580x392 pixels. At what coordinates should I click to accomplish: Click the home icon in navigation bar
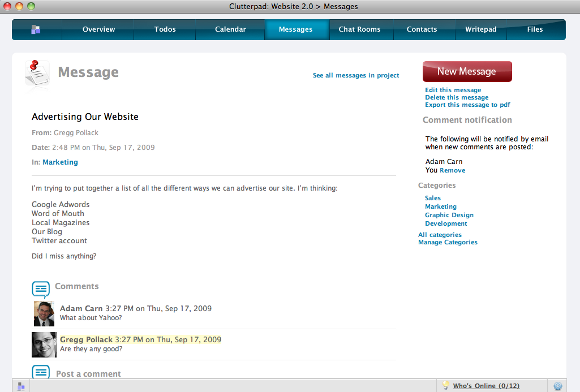pyautogui.click(x=36, y=30)
